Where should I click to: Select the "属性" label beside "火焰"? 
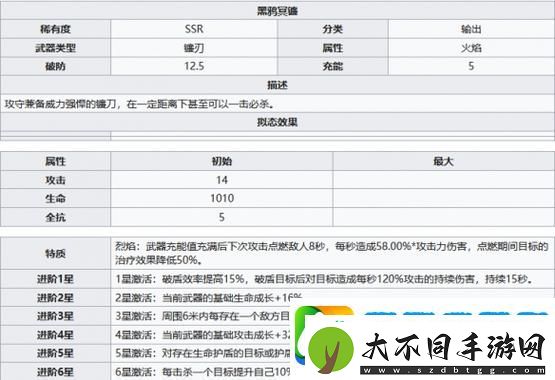pyautogui.click(x=332, y=48)
